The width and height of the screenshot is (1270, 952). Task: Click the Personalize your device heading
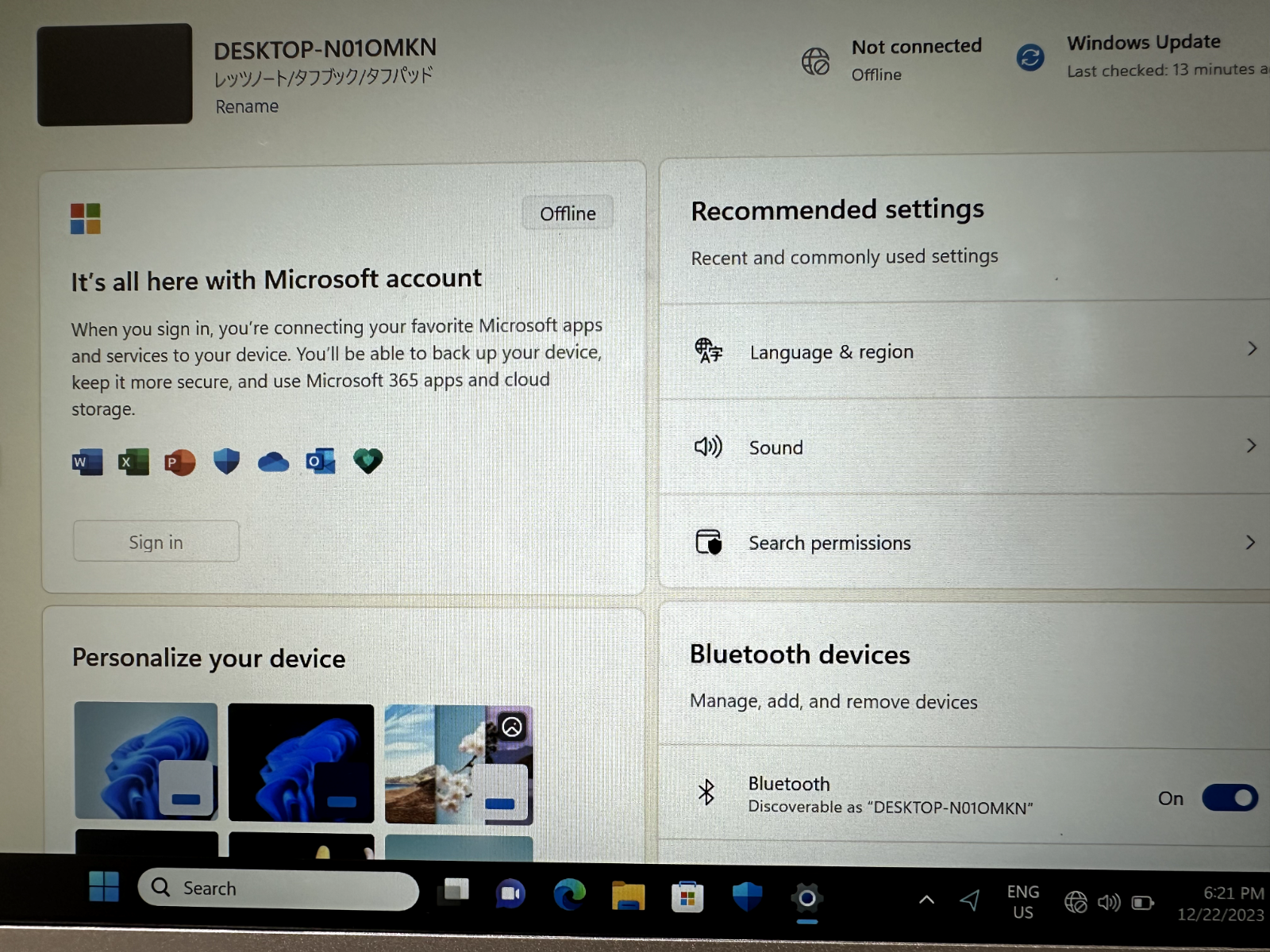pos(209,658)
